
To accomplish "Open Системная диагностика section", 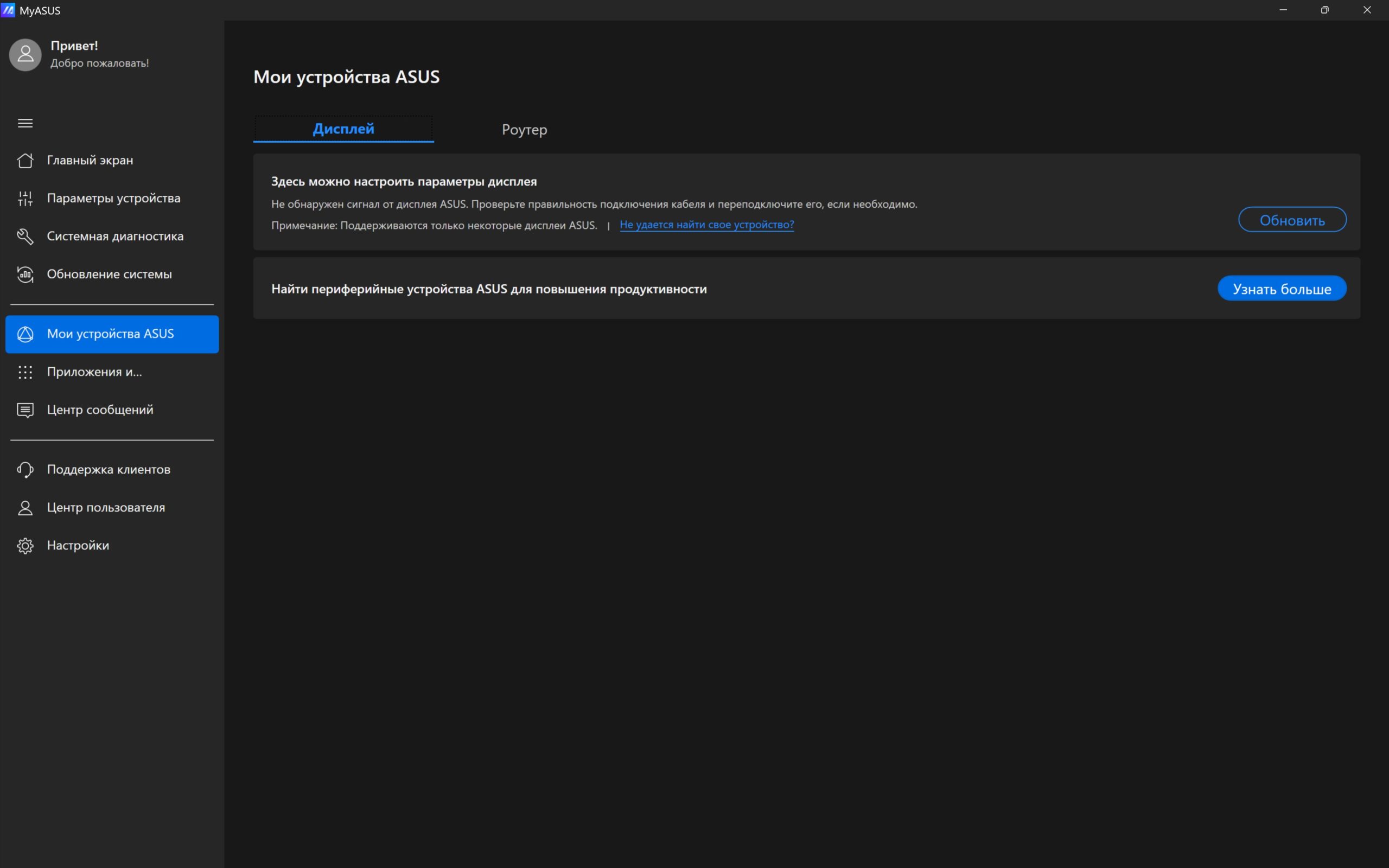I will [112, 236].
